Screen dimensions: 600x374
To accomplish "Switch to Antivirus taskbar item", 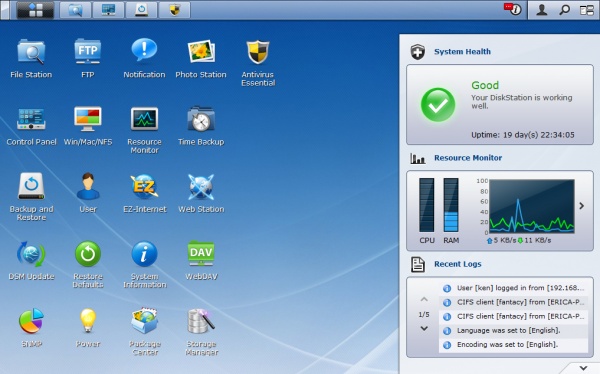I will [x=174, y=10].
